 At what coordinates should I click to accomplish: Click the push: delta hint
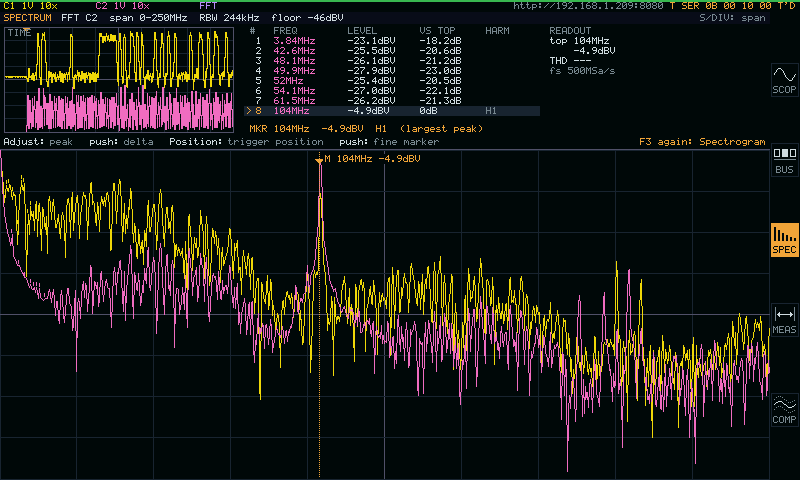click(x=121, y=142)
